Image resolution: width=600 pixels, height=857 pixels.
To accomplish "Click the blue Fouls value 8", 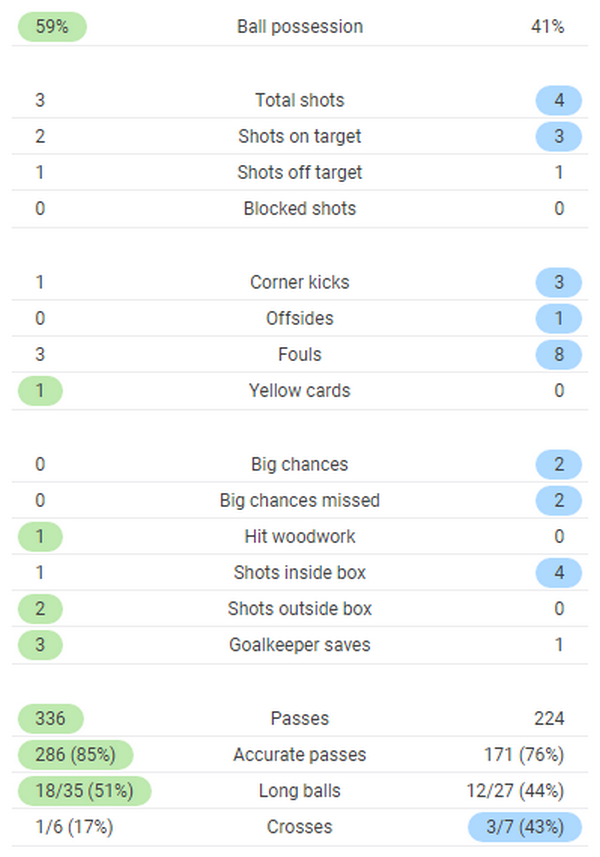I will click(559, 354).
